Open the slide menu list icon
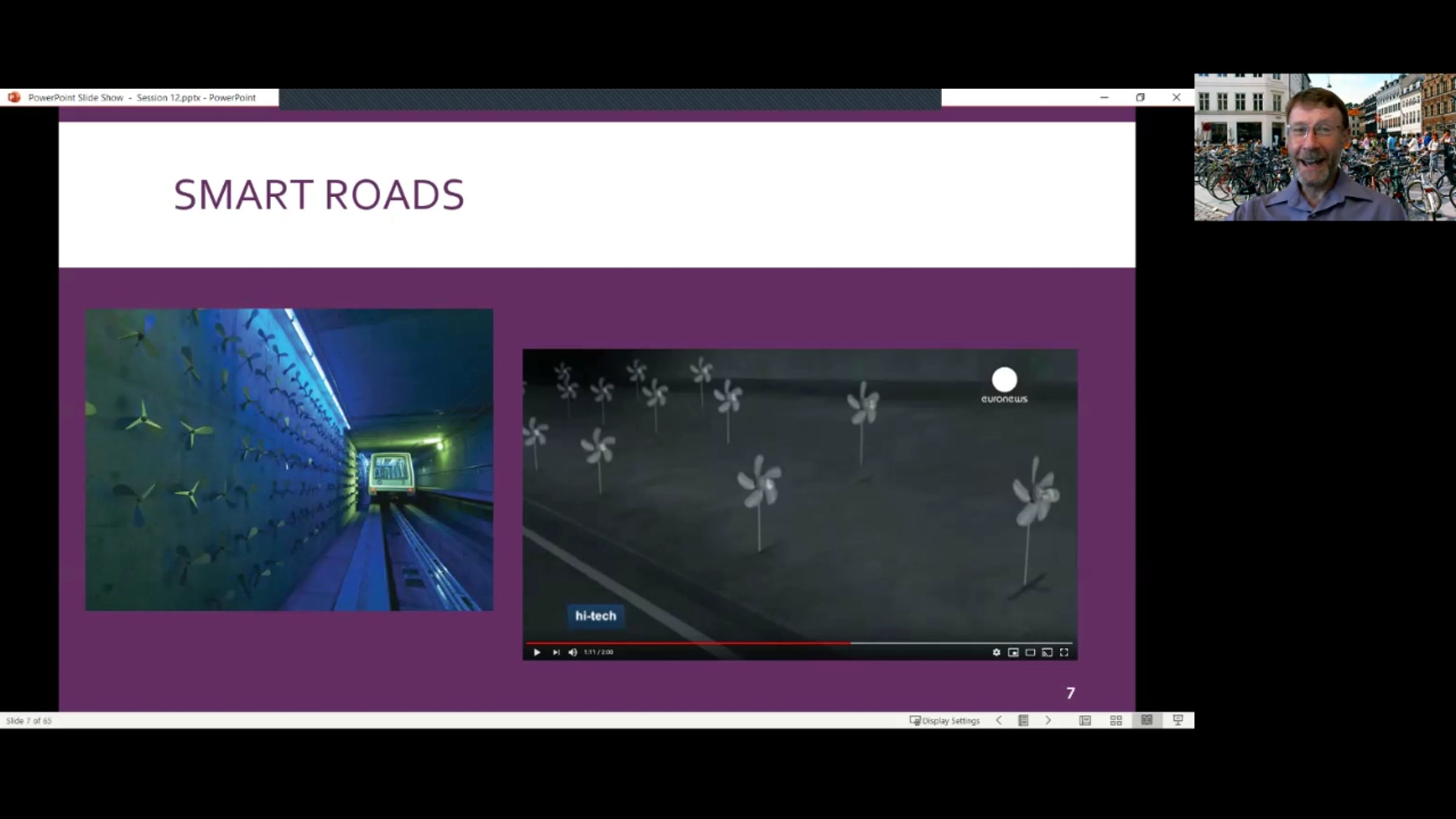 1023,721
